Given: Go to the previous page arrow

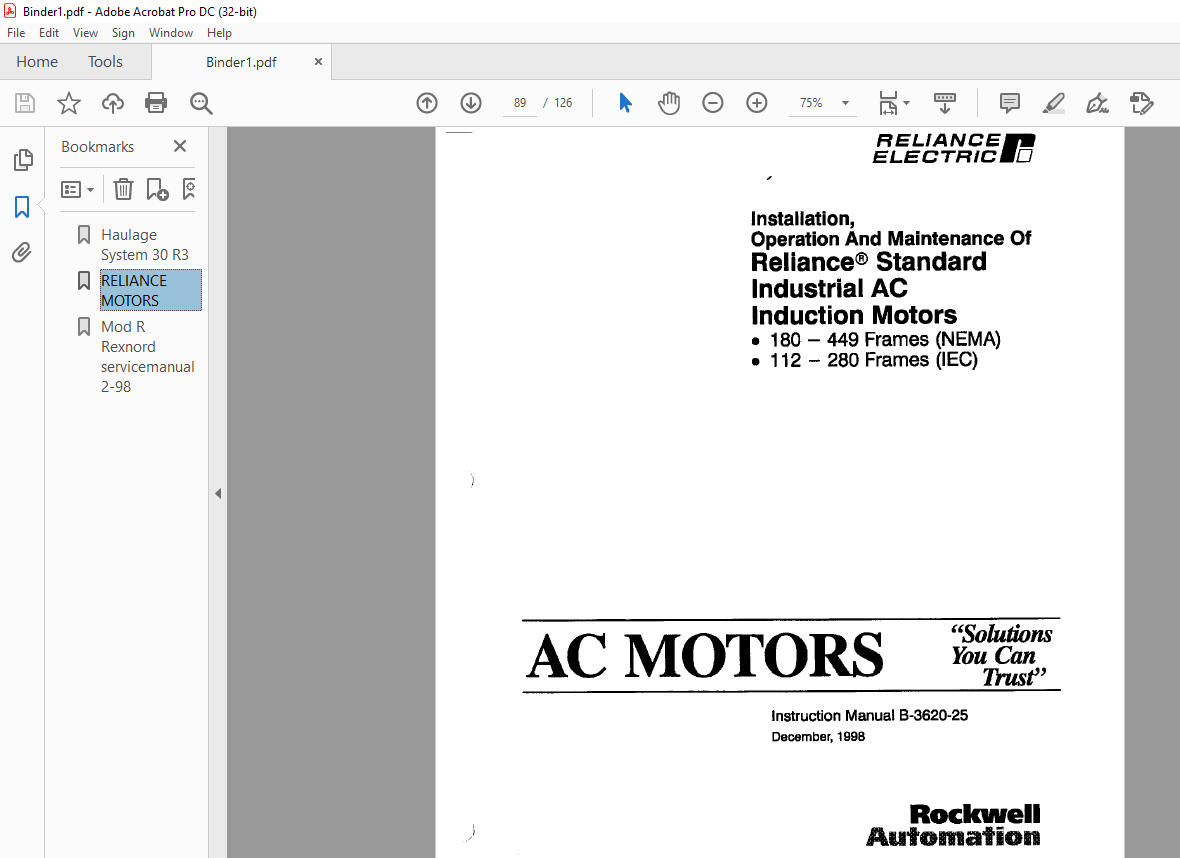Looking at the screenshot, I should pos(427,103).
